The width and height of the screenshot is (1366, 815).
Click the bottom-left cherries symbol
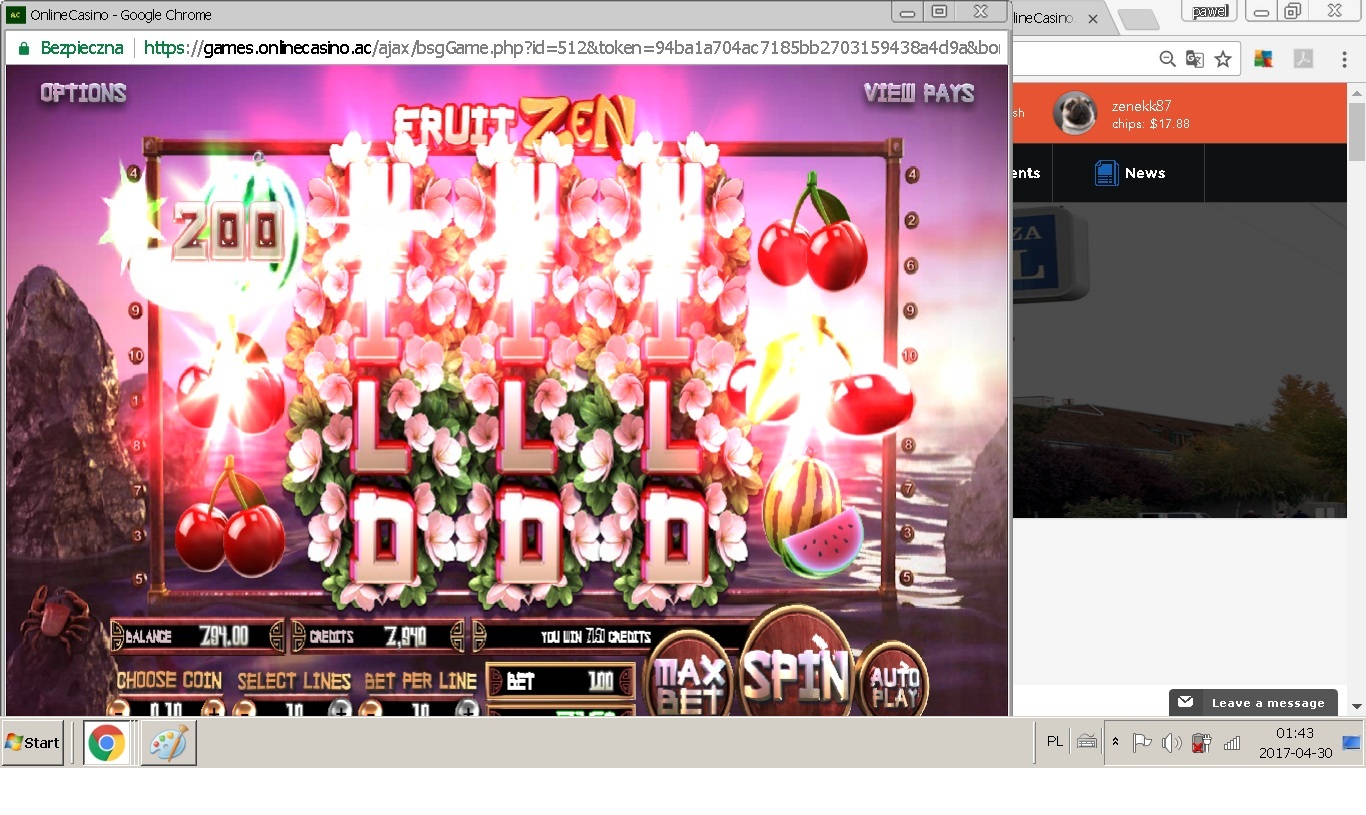pos(230,518)
